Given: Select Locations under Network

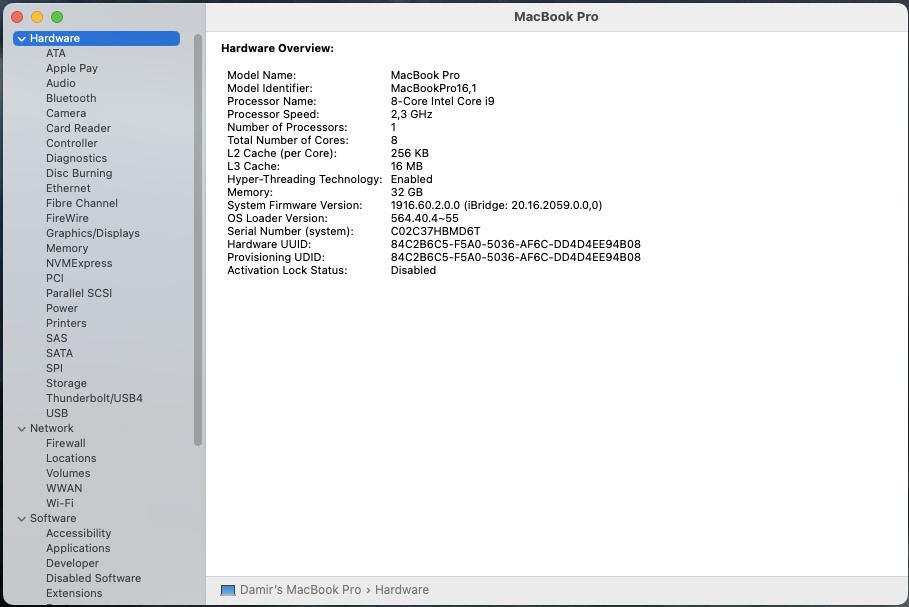Looking at the screenshot, I should pos(71,459).
